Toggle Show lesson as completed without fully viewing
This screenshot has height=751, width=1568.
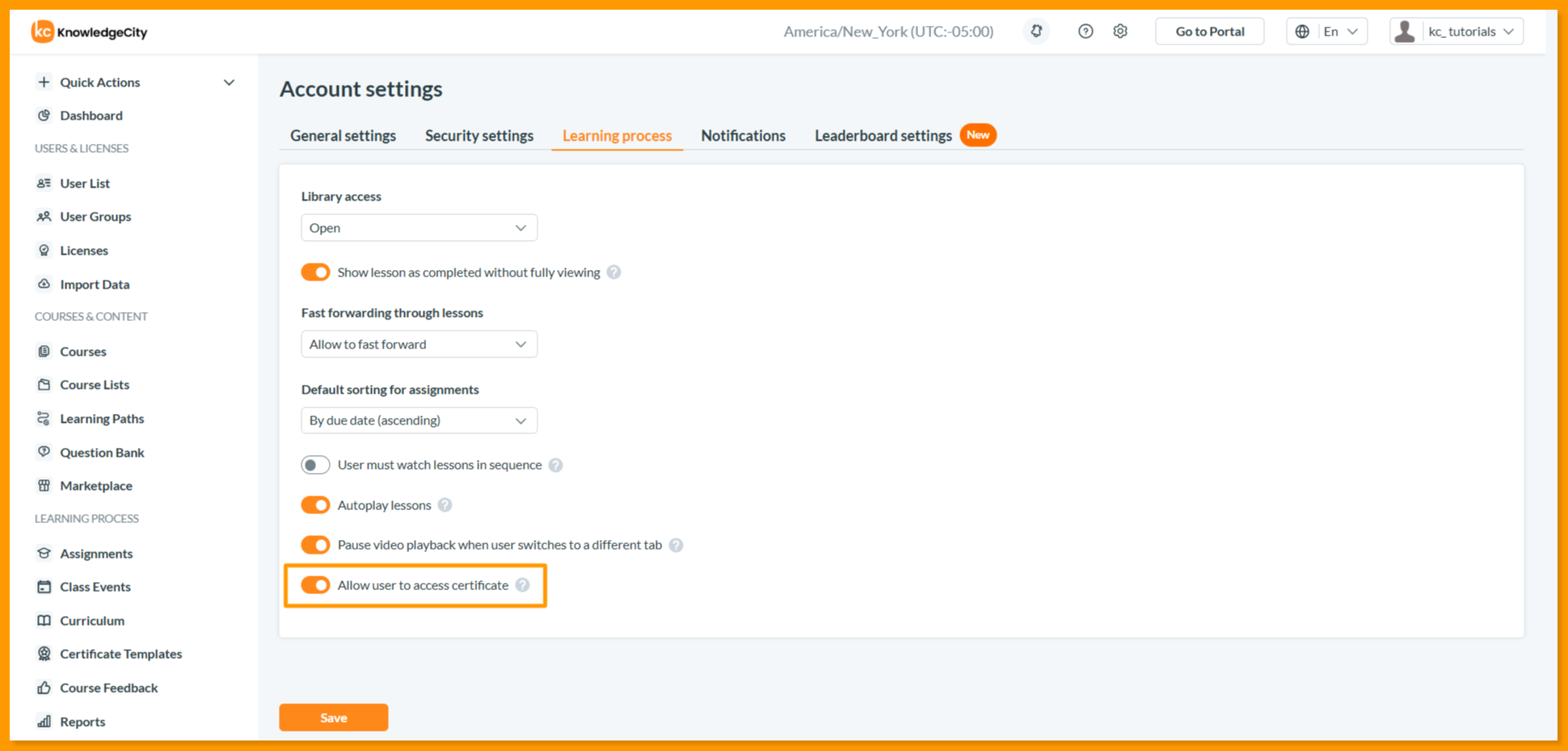(x=315, y=272)
